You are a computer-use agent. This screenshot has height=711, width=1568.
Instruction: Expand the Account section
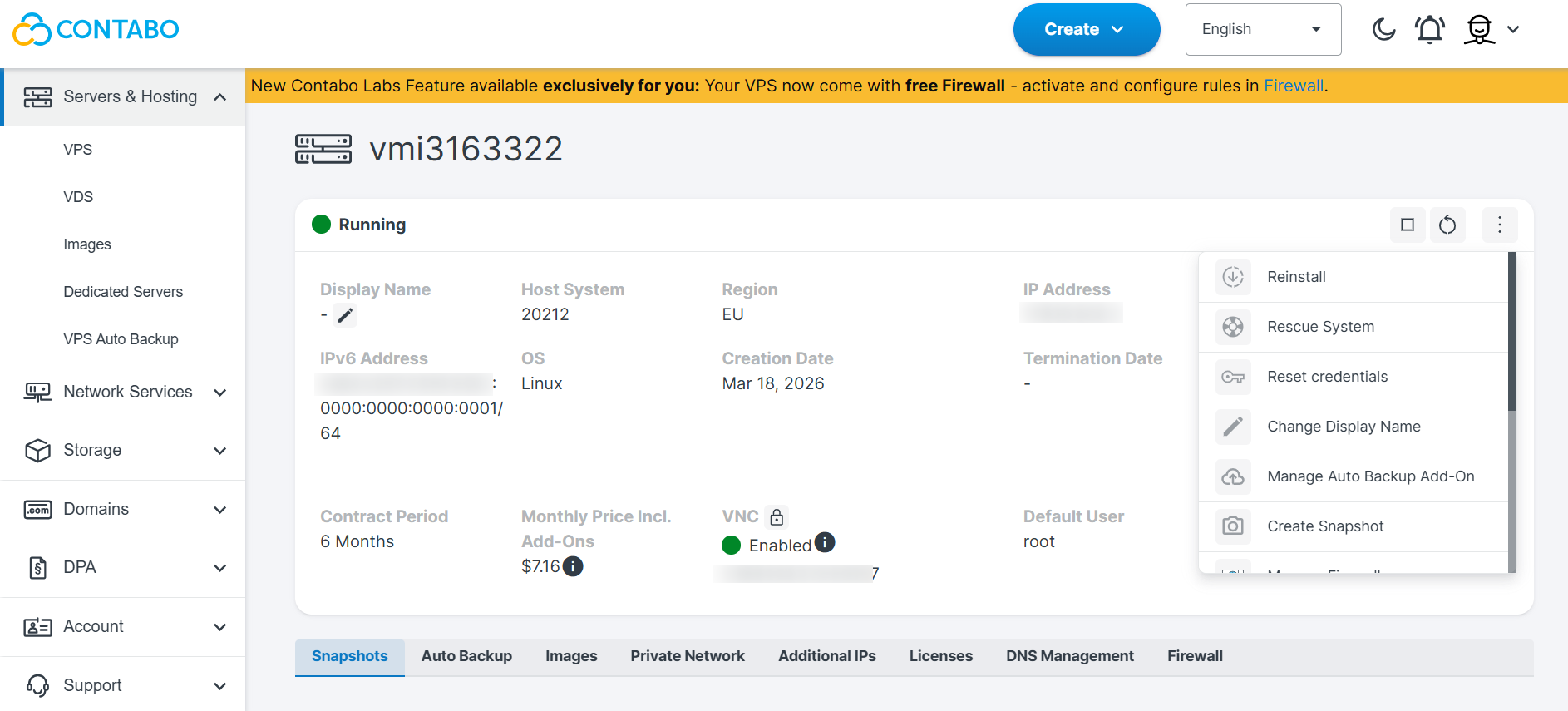[220, 627]
